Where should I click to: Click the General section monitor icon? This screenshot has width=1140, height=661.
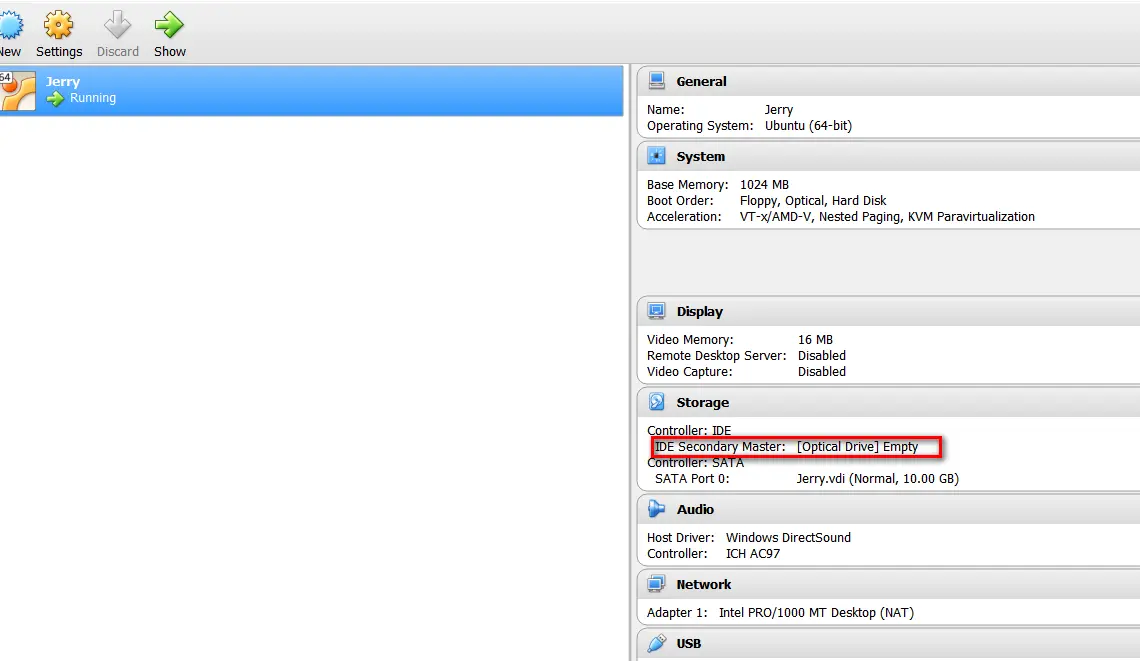pos(657,81)
